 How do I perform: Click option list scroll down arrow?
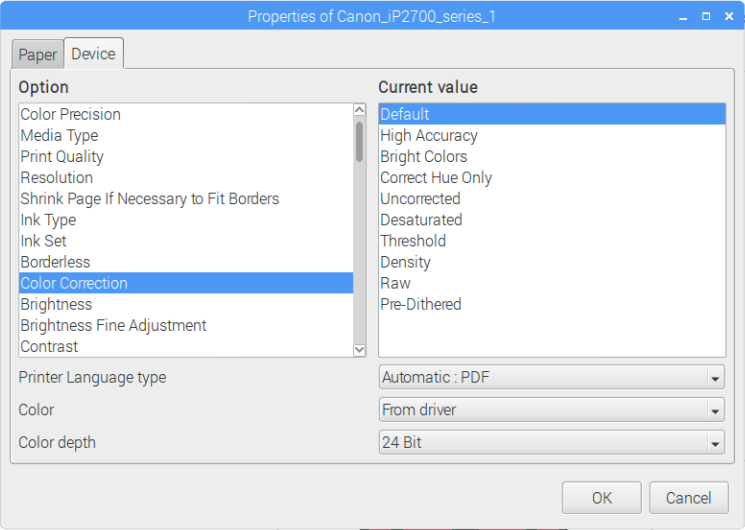(x=360, y=350)
